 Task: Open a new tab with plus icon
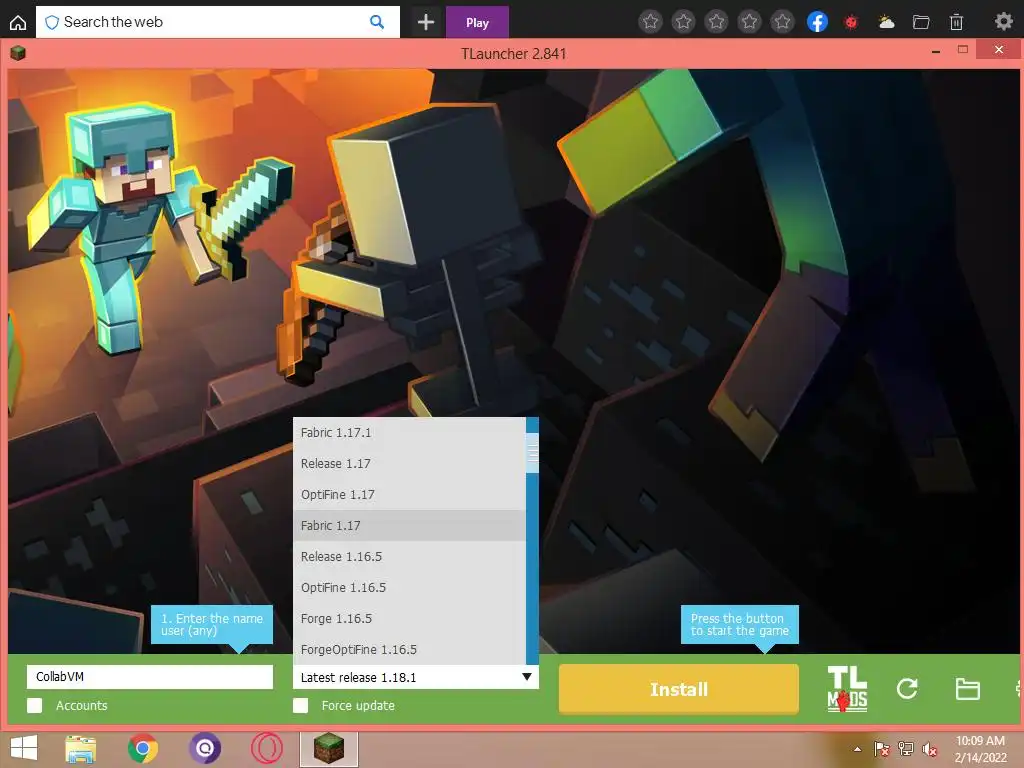click(x=426, y=22)
